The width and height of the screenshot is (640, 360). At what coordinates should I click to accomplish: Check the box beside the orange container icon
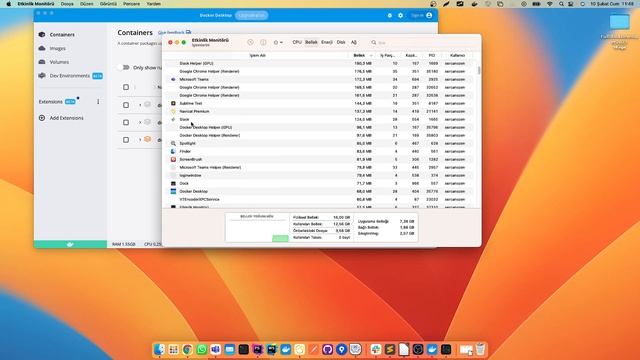point(126,140)
